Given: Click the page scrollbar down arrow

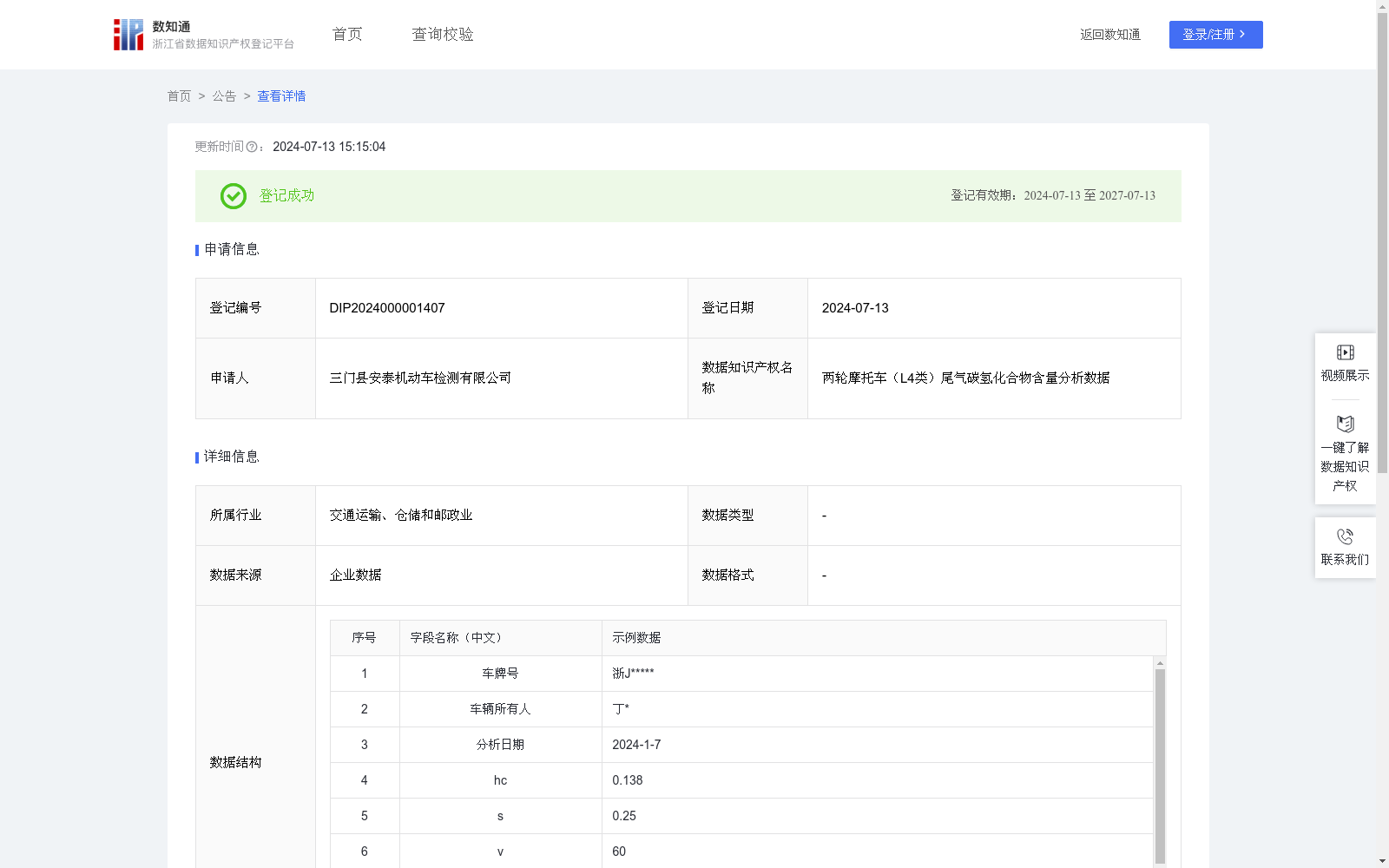Looking at the screenshot, I should pos(1382,862).
